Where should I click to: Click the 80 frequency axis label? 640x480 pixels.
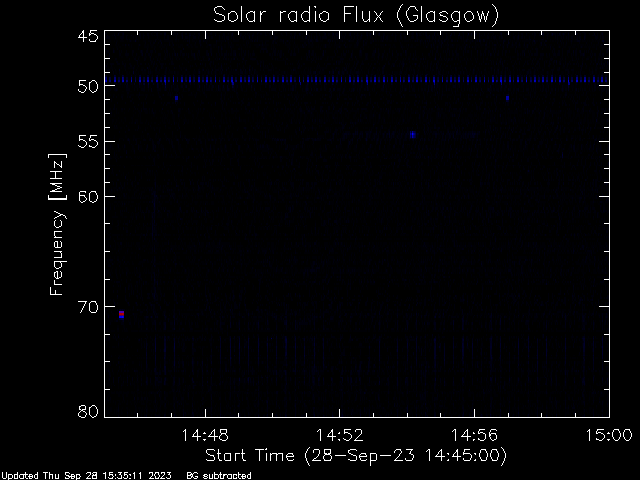pos(88,411)
